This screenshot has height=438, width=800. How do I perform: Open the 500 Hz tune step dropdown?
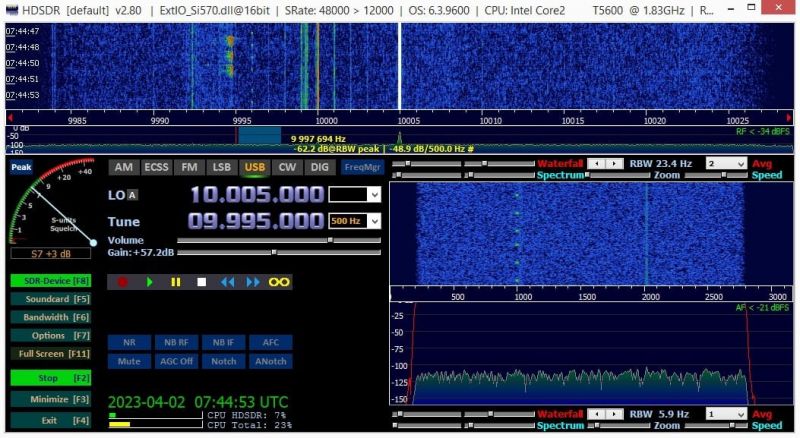click(x=375, y=221)
